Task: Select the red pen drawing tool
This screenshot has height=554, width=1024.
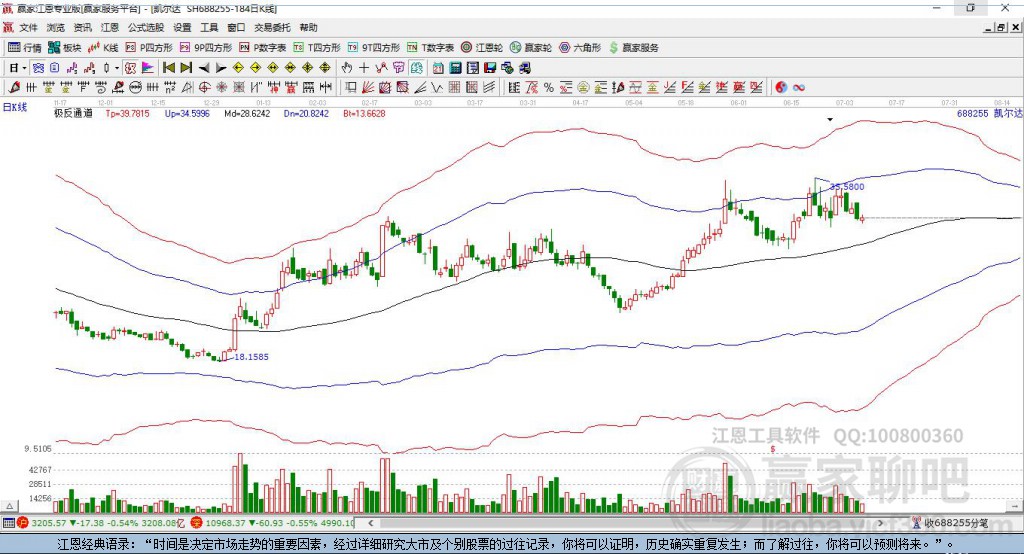Action: tap(14, 87)
